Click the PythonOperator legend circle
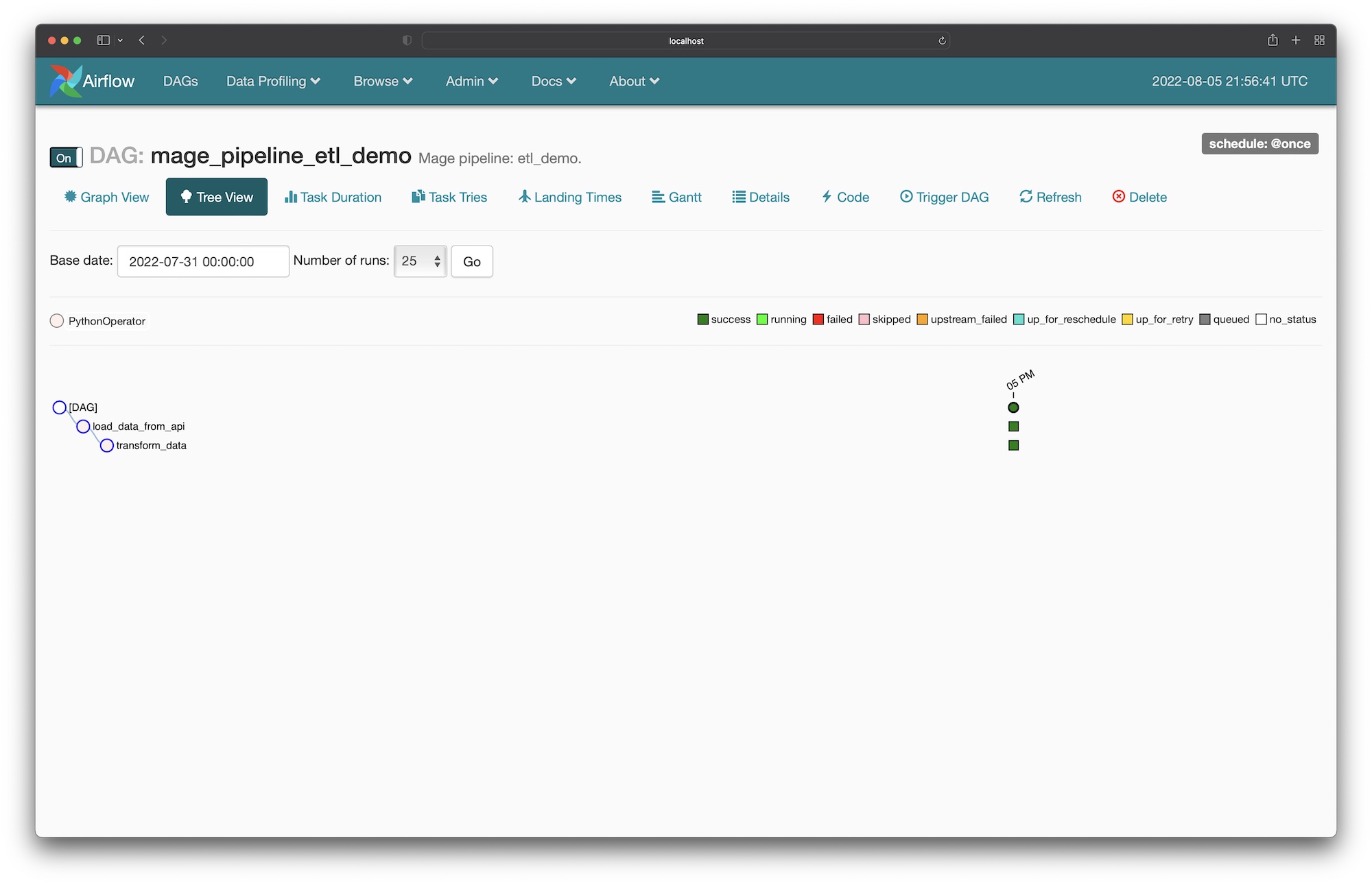This screenshot has width=1372, height=884. point(57,321)
